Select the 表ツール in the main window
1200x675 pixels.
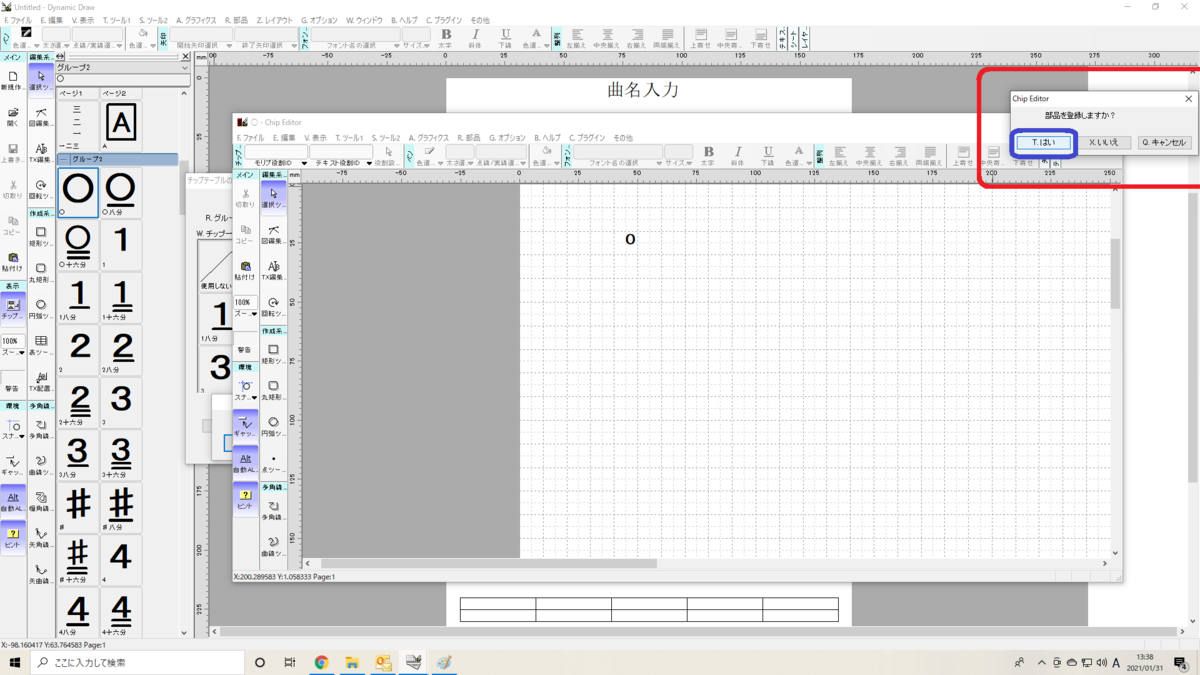[x=41, y=344]
